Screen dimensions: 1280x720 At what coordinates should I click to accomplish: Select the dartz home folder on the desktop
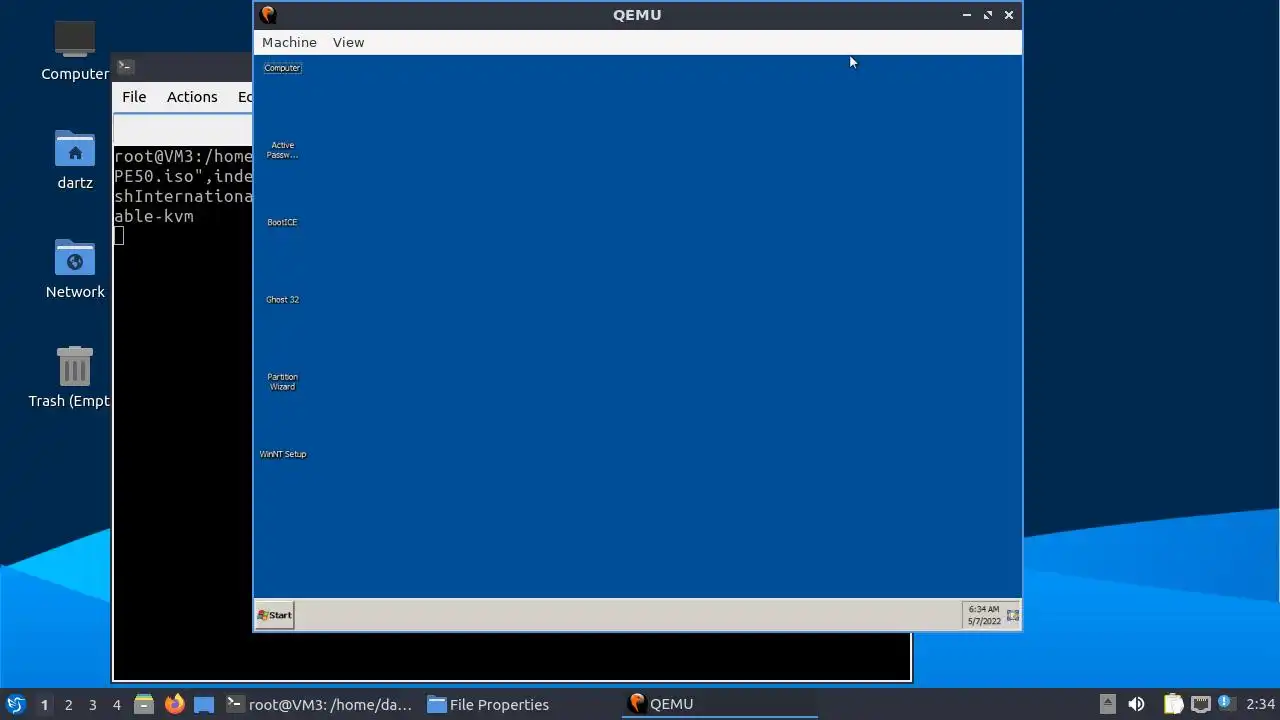tap(75, 160)
